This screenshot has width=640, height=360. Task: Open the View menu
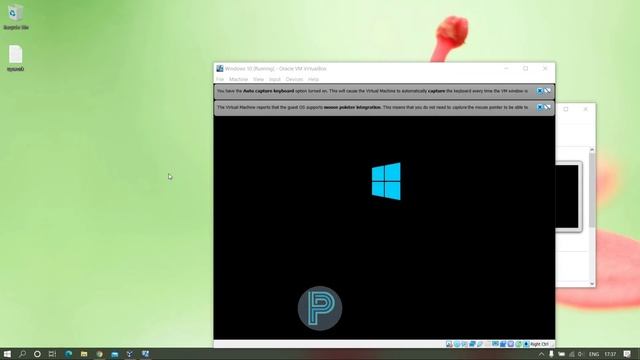[258, 79]
